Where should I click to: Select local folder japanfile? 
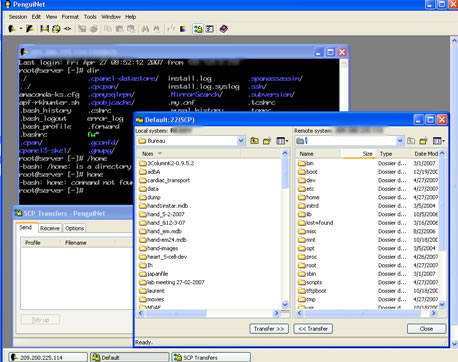pyautogui.click(x=154, y=274)
